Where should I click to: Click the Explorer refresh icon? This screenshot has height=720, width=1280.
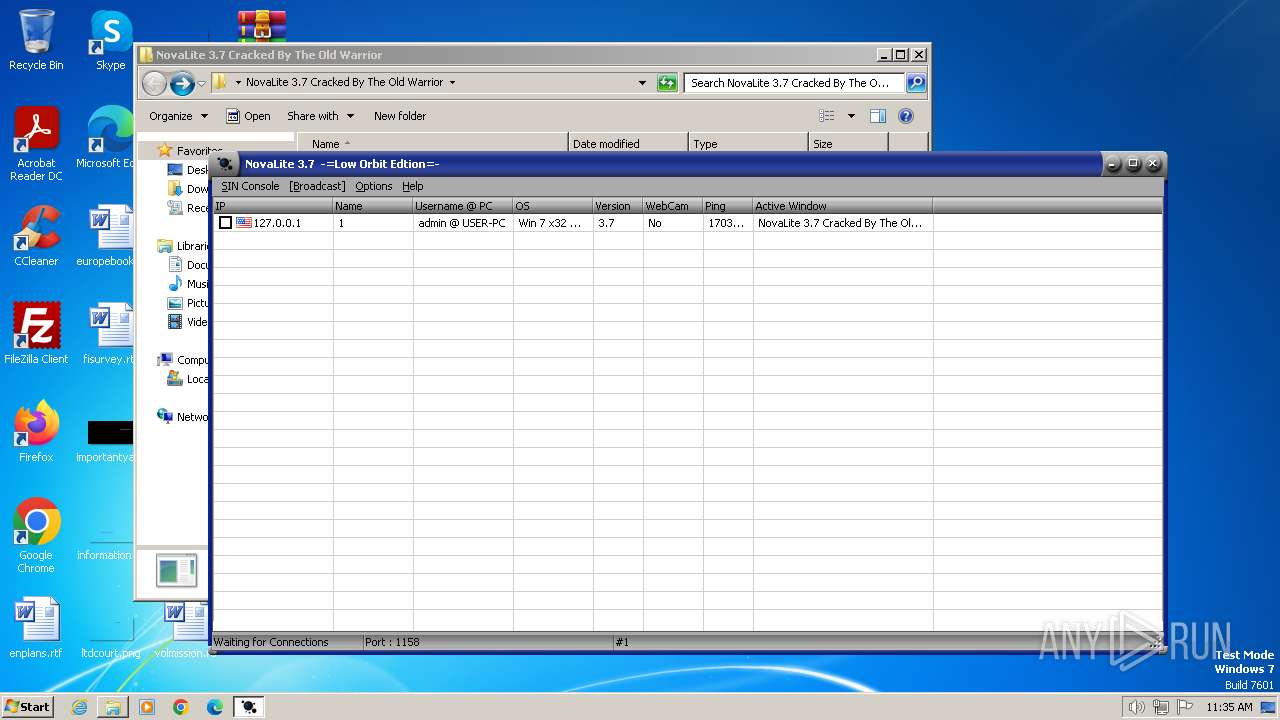pyautogui.click(x=667, y=83)
